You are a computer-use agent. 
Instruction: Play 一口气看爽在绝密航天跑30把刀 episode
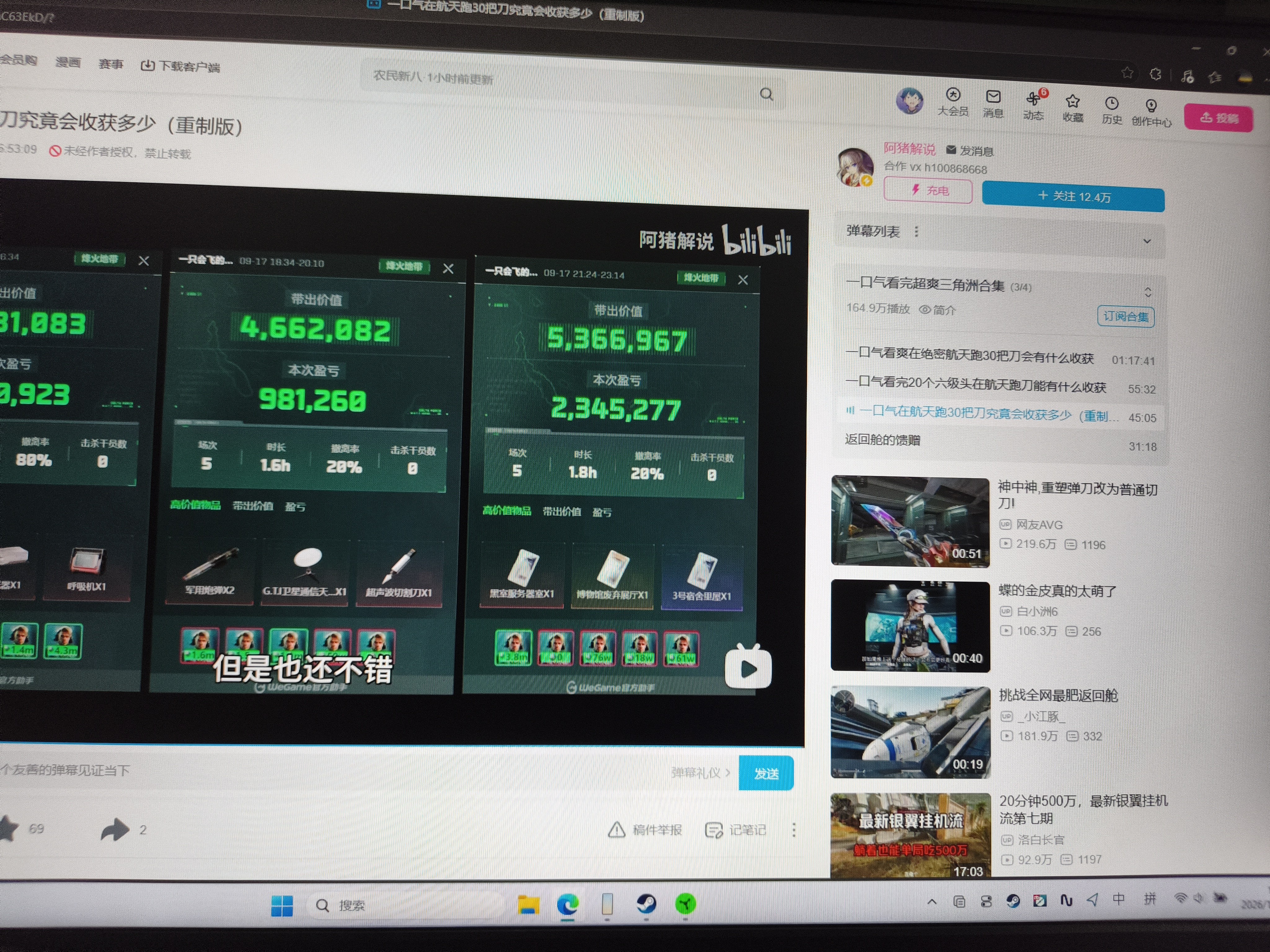1000,357
